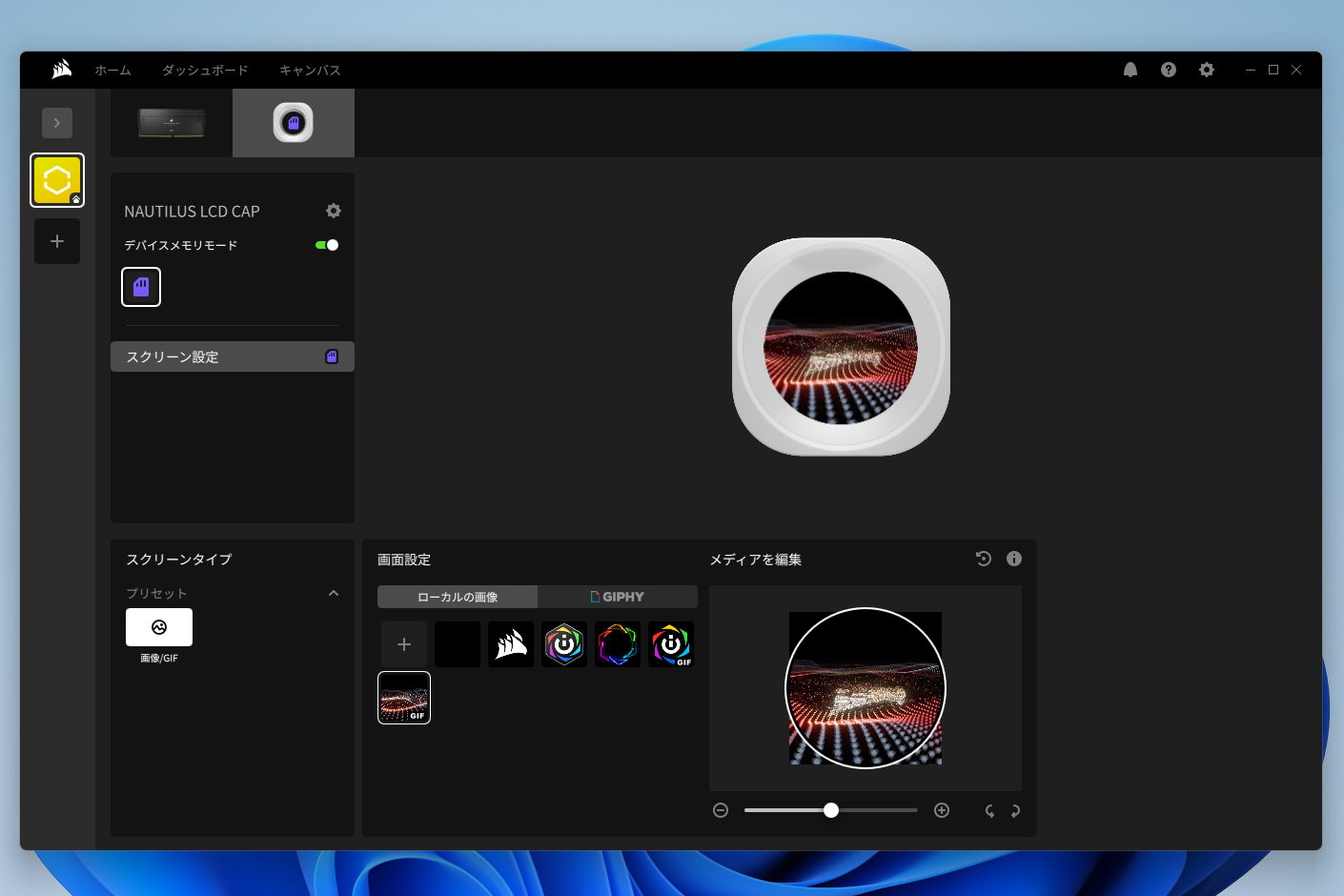
Task: Go to ホーム tab
Action: tap(112, 71)
